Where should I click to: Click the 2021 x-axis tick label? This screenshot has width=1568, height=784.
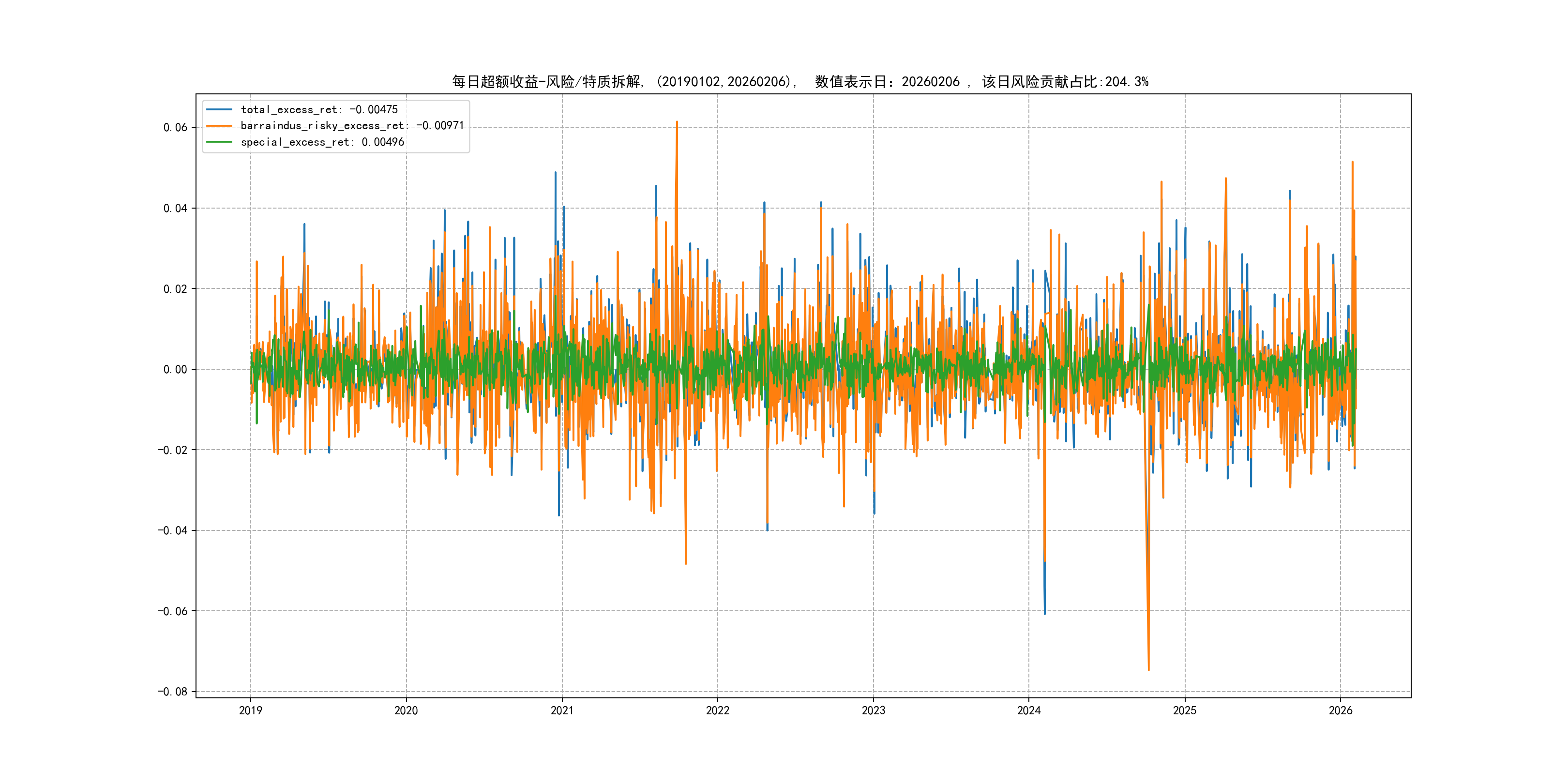[x=562, y=710]
